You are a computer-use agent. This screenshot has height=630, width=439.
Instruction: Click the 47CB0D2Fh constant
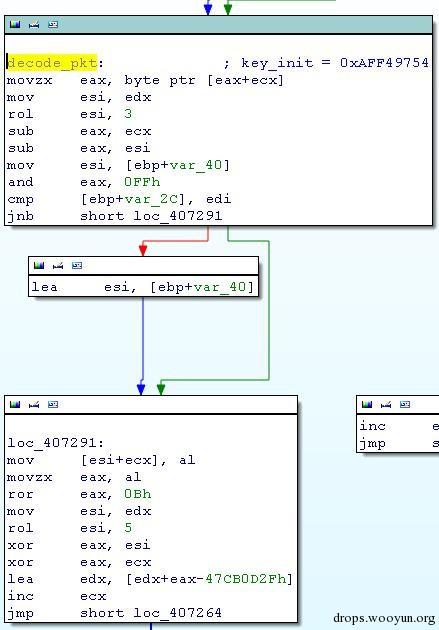tap(245, 579)
